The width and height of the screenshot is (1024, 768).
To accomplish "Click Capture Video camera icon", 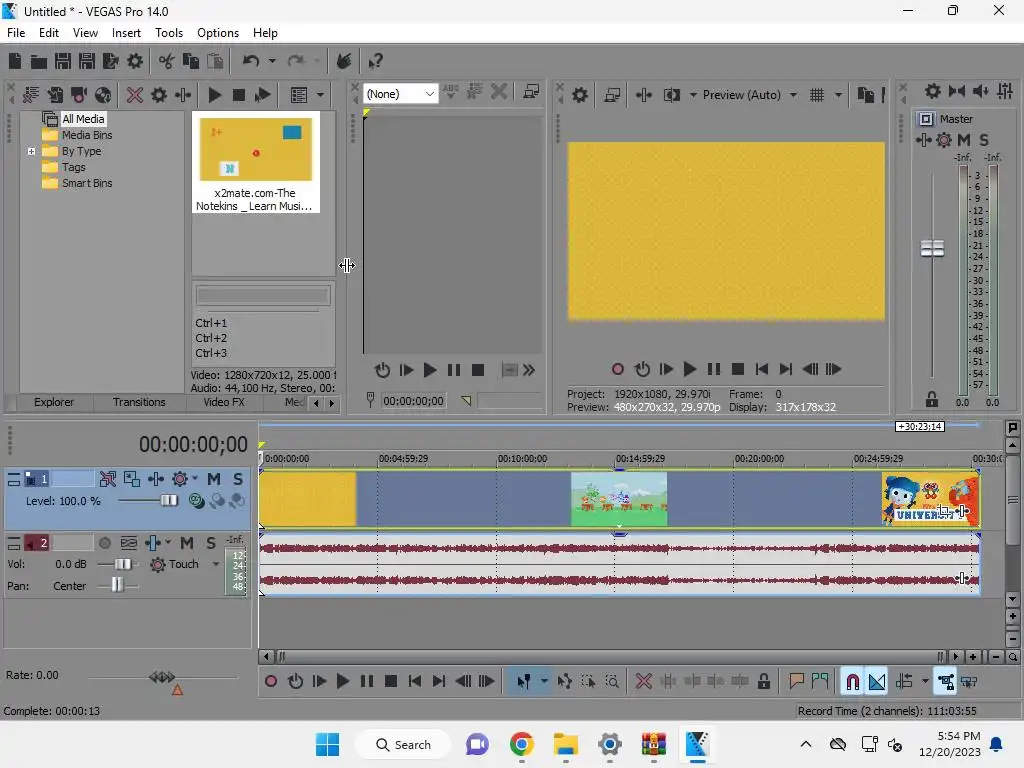I will tap(79, 95).
